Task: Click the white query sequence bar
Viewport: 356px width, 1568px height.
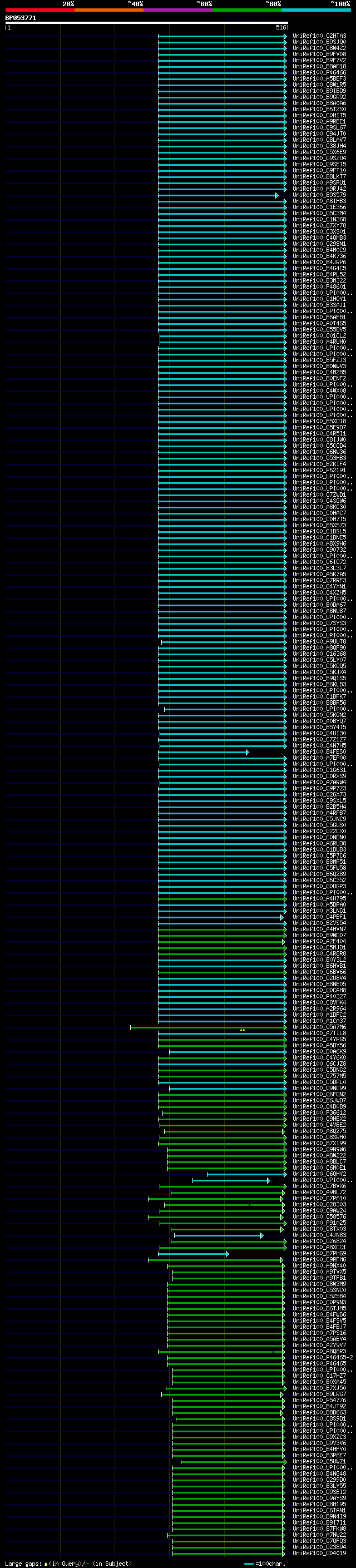Action: (147, 23)
